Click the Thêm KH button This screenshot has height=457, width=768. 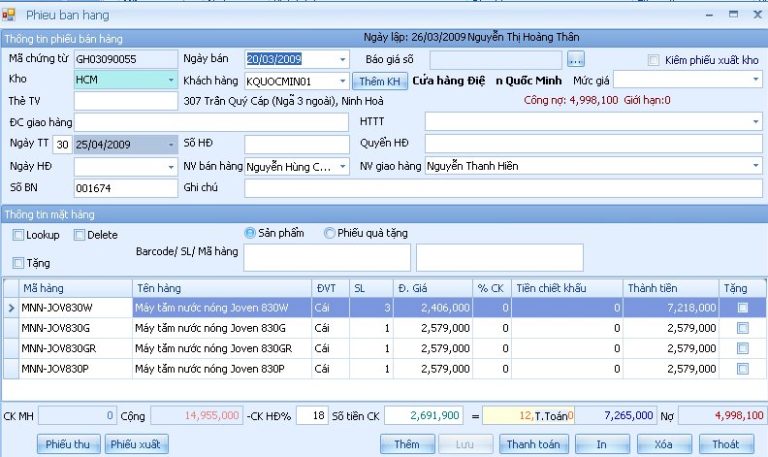pos(380,81)
